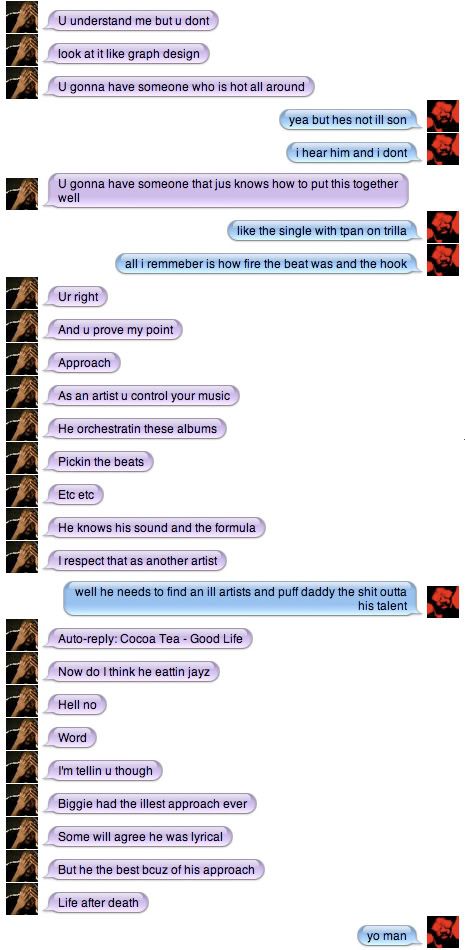The image size is (465, 950).
Task: Click avatar next to 'yea but hes not ill son'
Action: tap(443, 116)
